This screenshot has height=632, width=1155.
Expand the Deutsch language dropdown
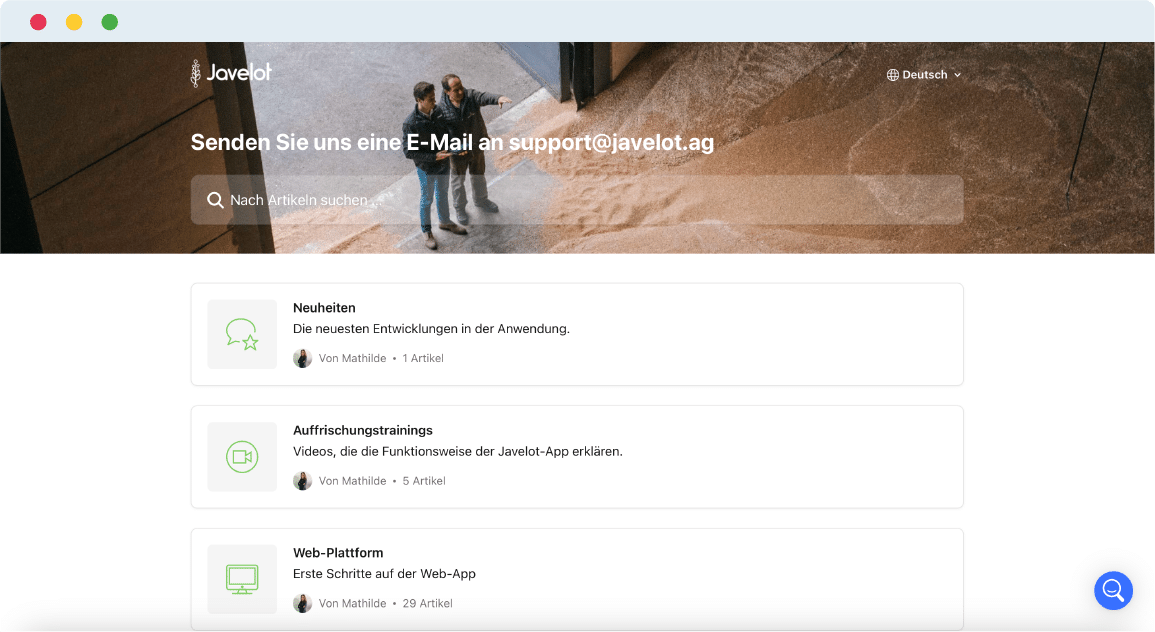(924, 75)
